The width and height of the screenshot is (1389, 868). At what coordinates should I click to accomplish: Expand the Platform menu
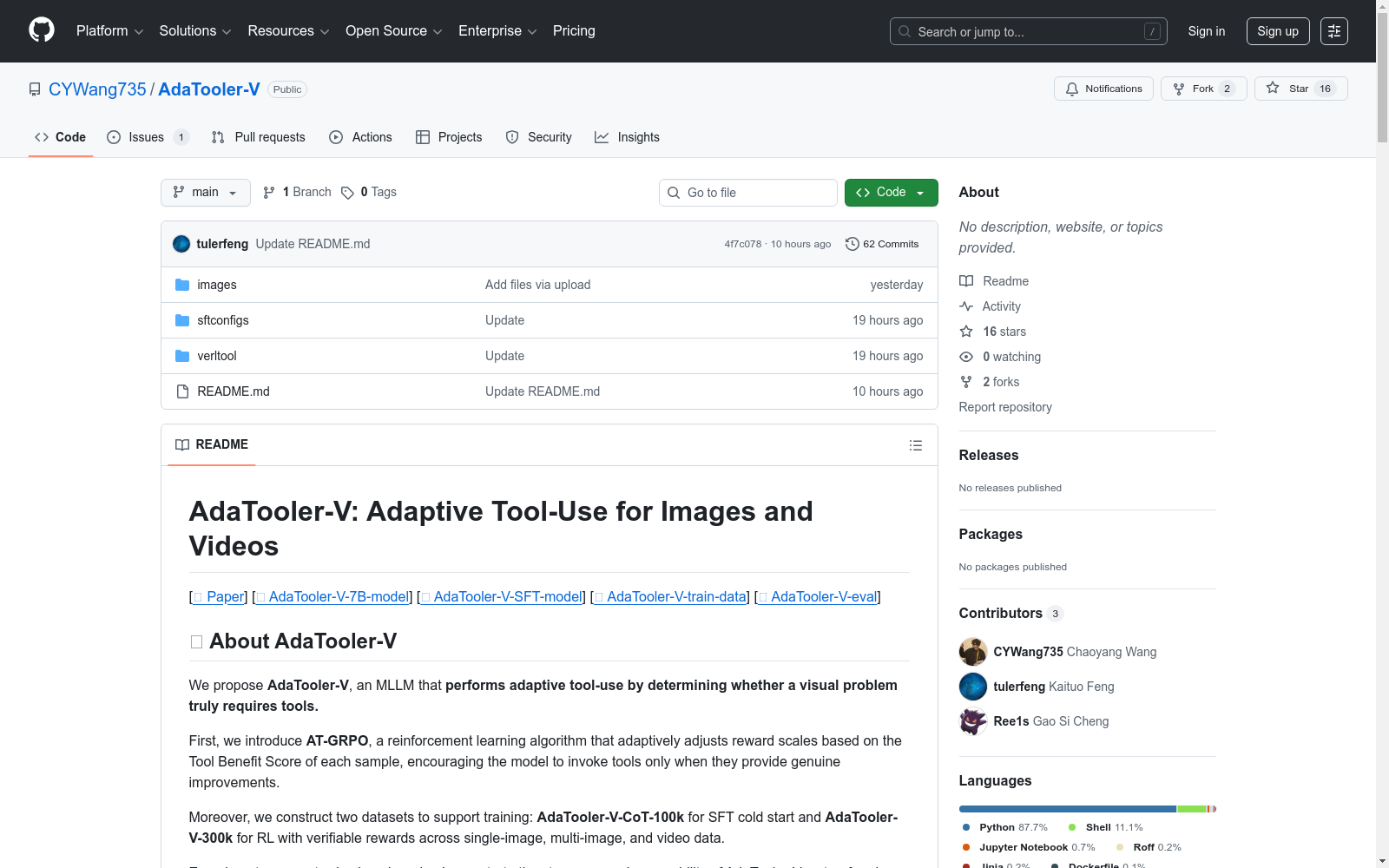point(109,31)
